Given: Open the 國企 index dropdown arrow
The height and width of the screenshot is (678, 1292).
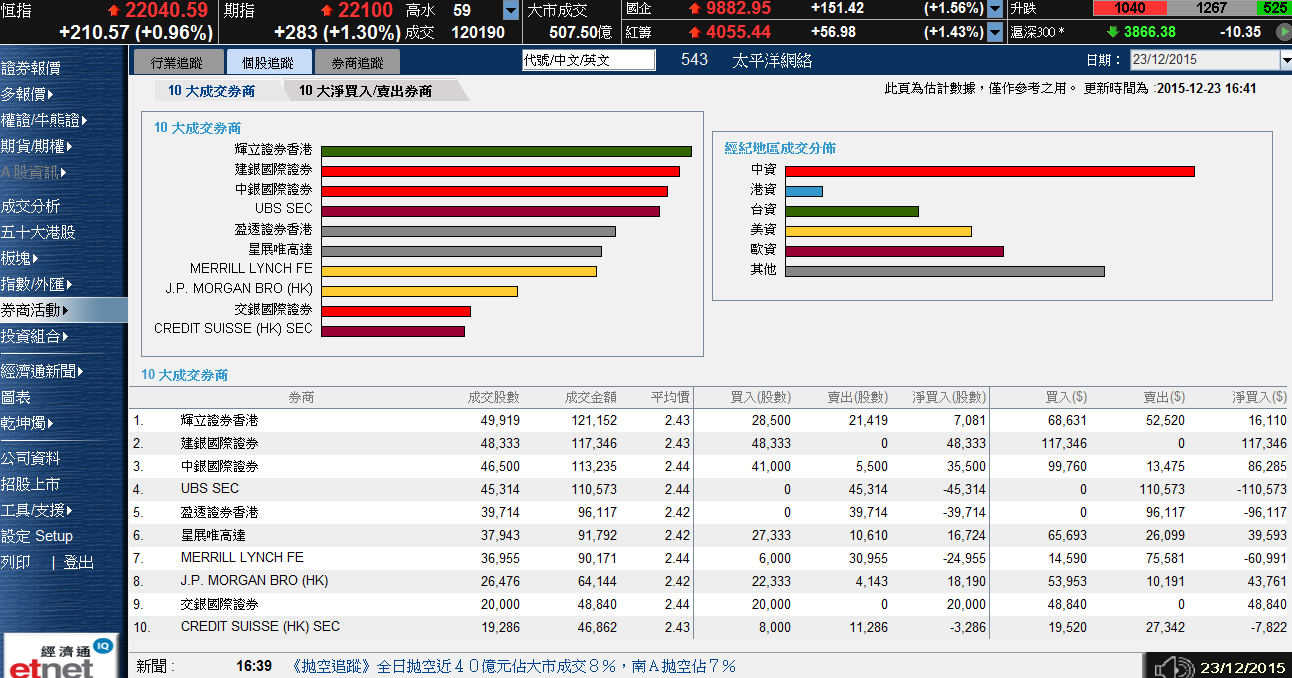Looking at the screenshot, I should pyautogui.click(x=995, y=9).
